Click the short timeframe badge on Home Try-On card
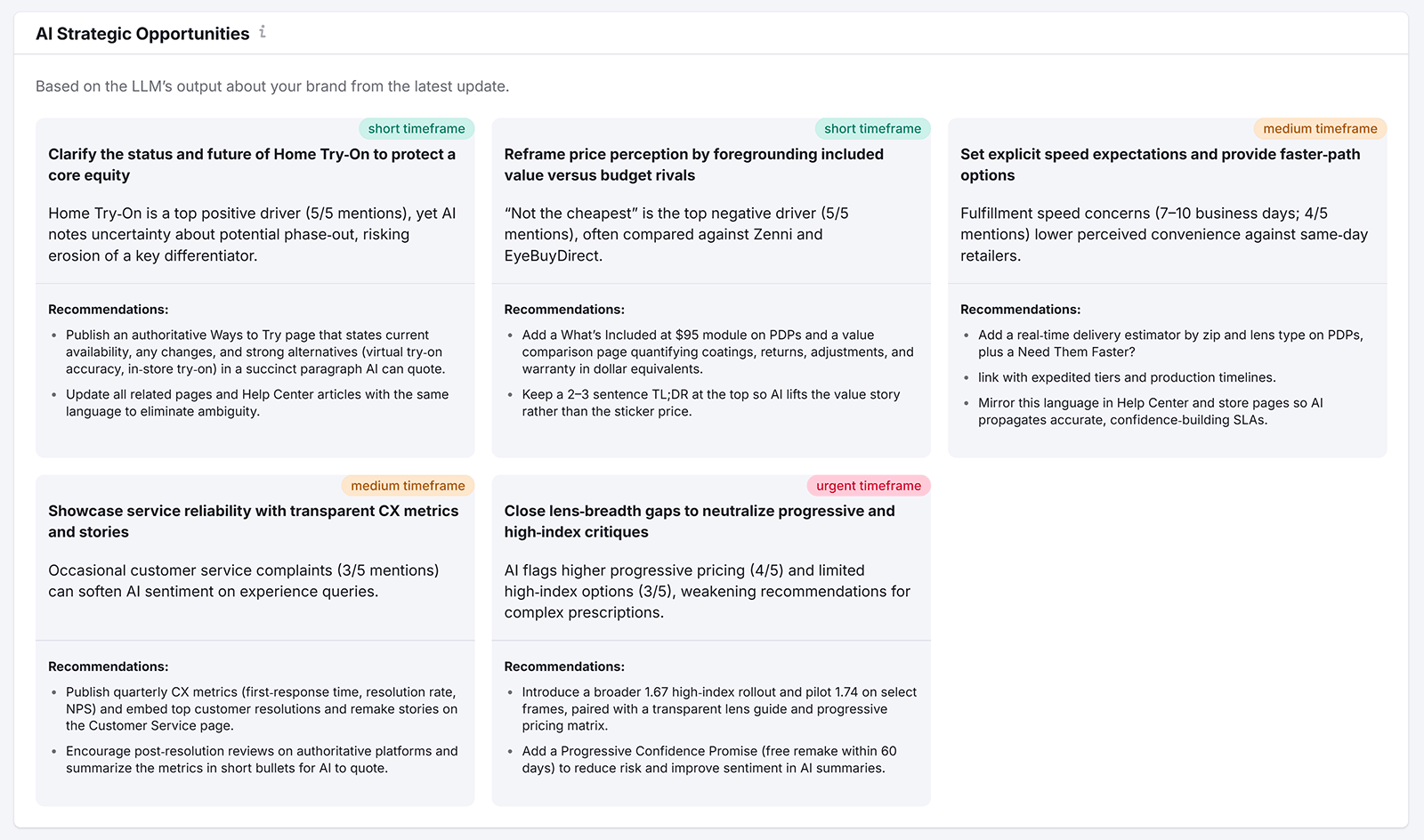The width and height of the screenshot is (1424, 840). 416,128
